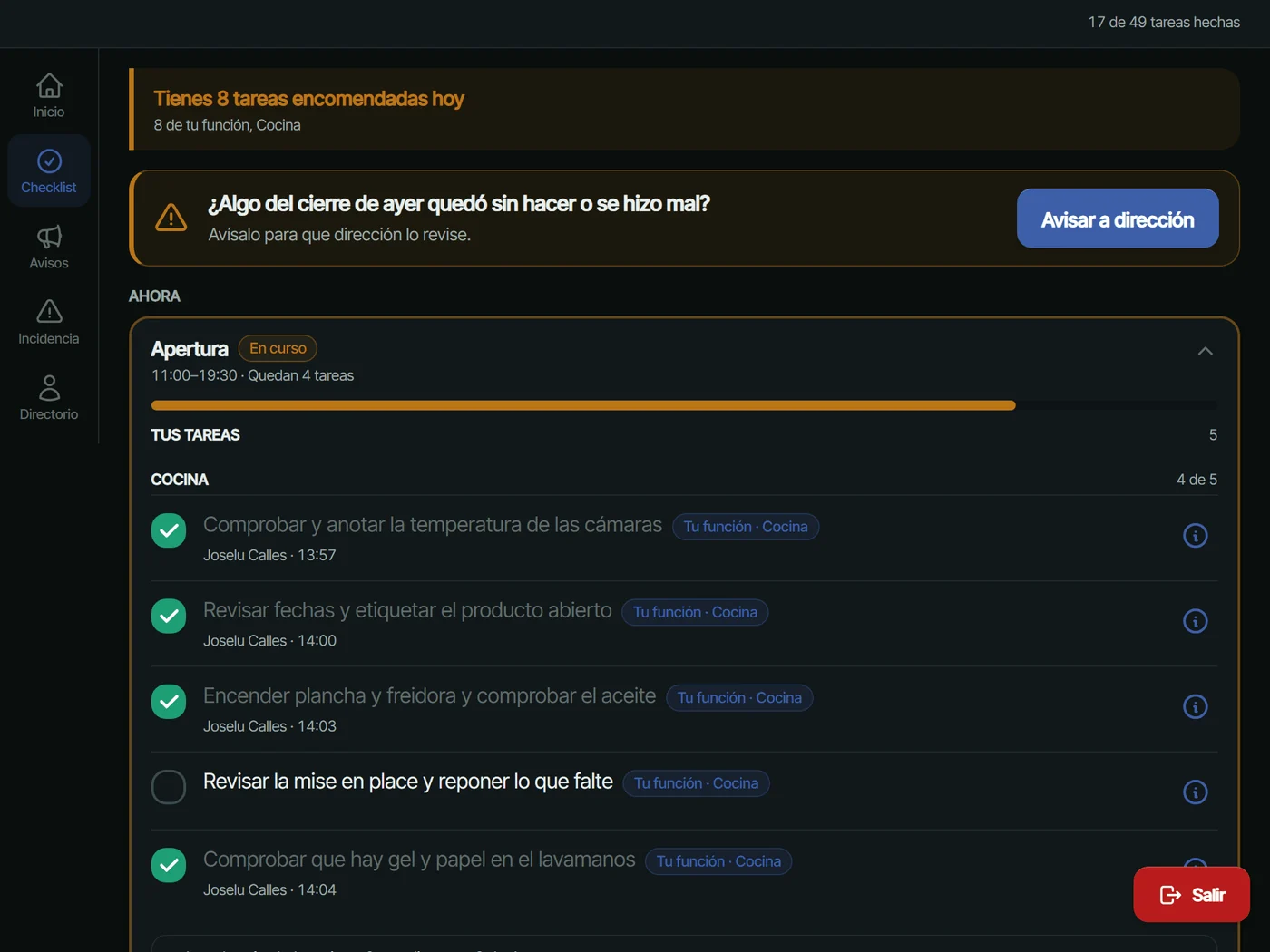The height and width of the screenshot is (952, 1270).
Task: Uncheck Revisar fechas y etiquetar task
Action: click(x=169, y=616)
